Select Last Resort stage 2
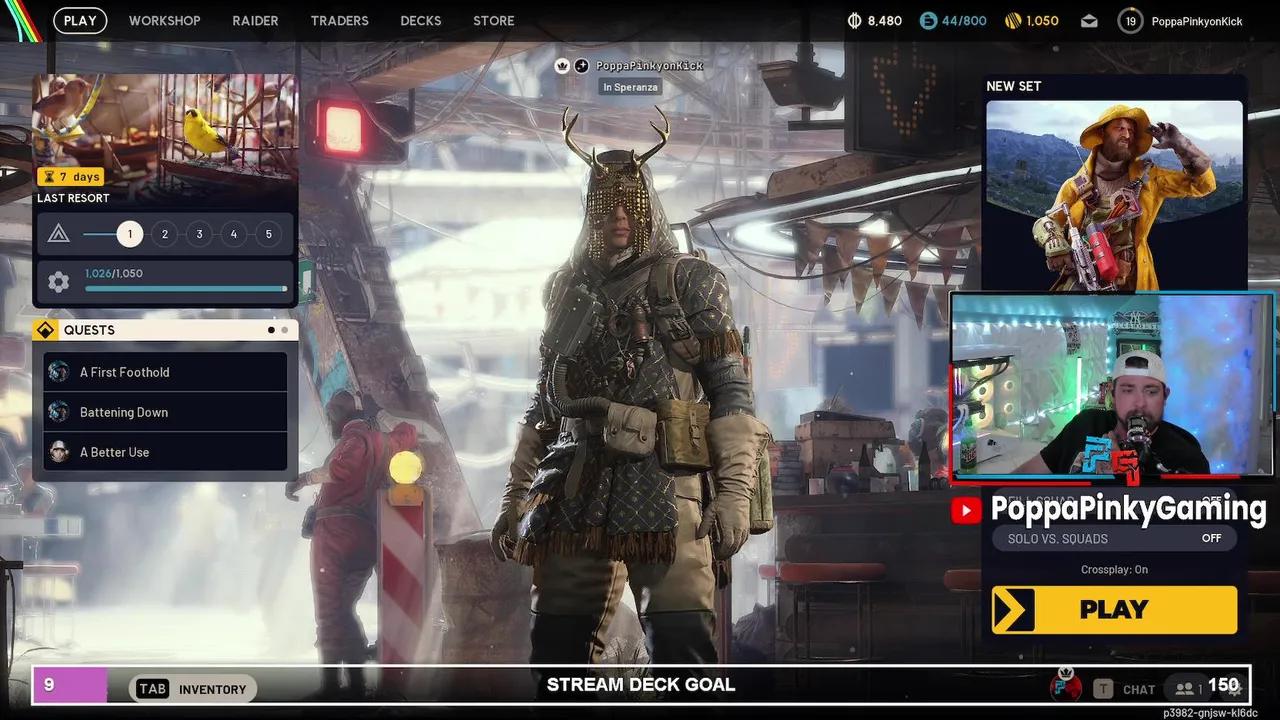 164,234
